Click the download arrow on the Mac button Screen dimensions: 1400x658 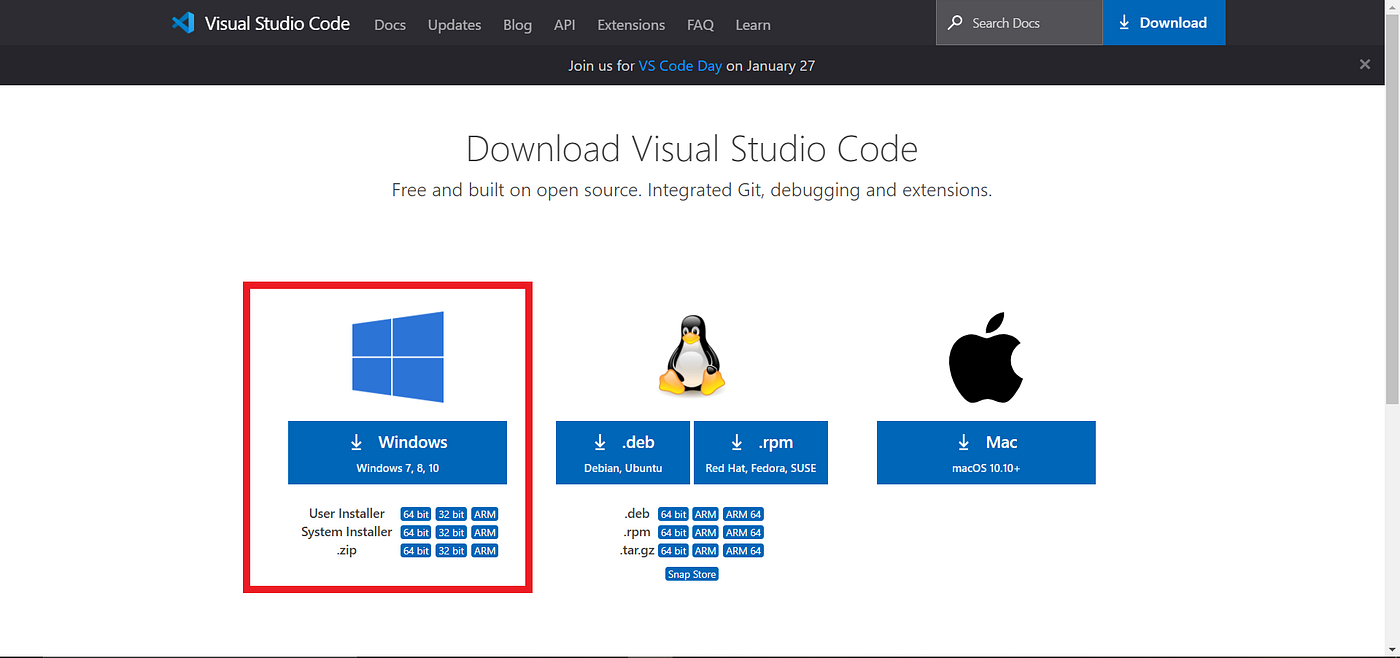[963, 442]
